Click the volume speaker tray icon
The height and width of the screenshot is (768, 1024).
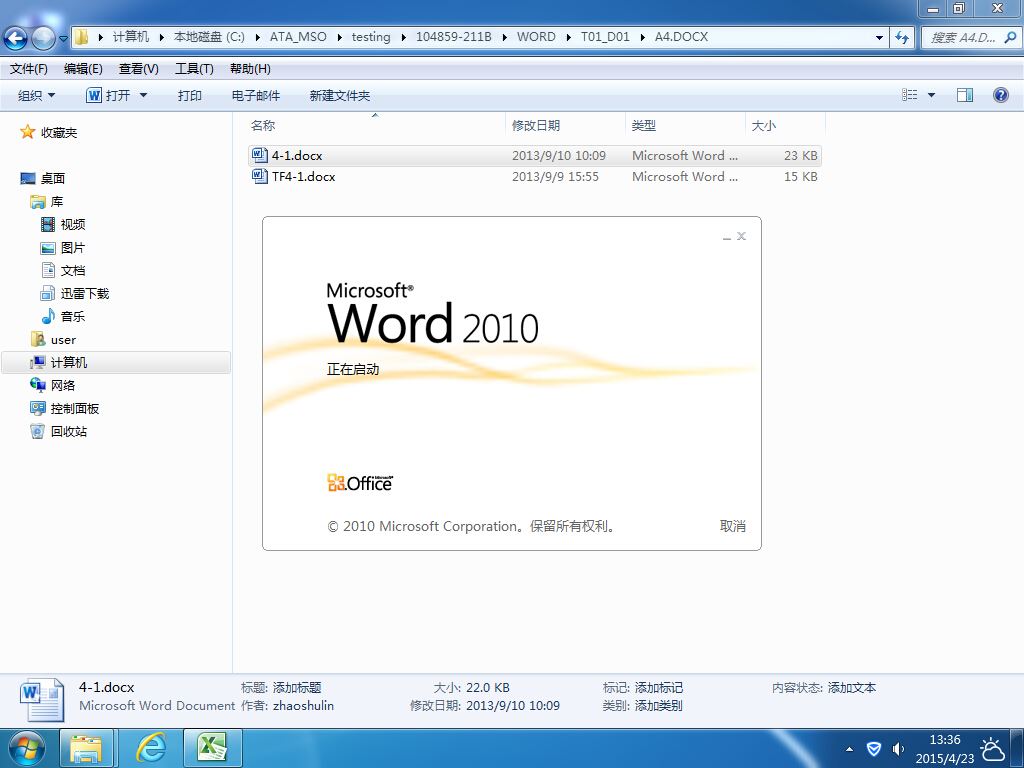point(898,749)
